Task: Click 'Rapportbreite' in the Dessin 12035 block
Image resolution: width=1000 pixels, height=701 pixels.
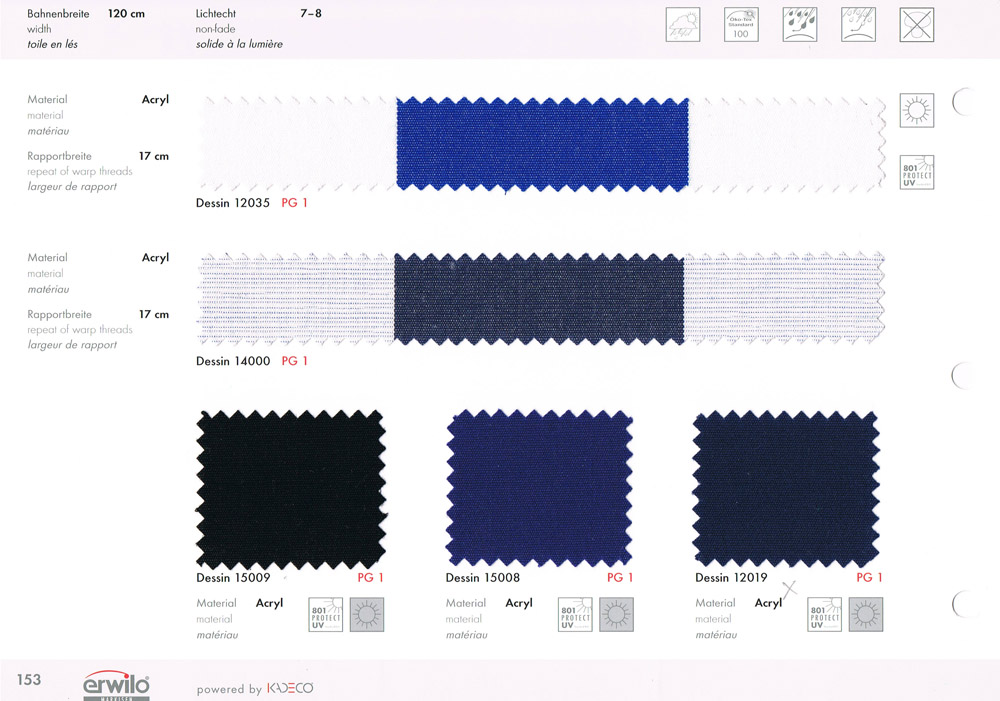Action: 59,156
